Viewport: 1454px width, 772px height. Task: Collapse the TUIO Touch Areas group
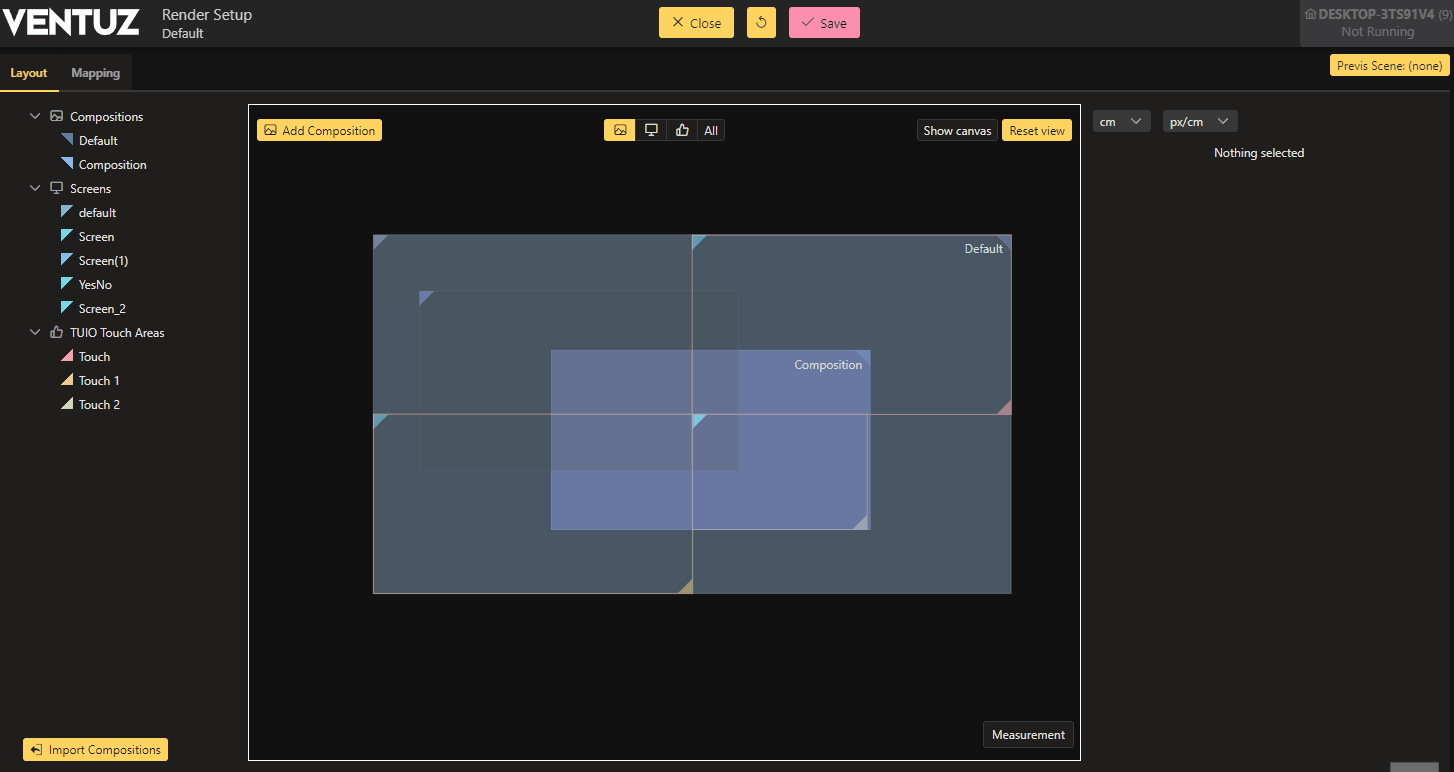35,333
